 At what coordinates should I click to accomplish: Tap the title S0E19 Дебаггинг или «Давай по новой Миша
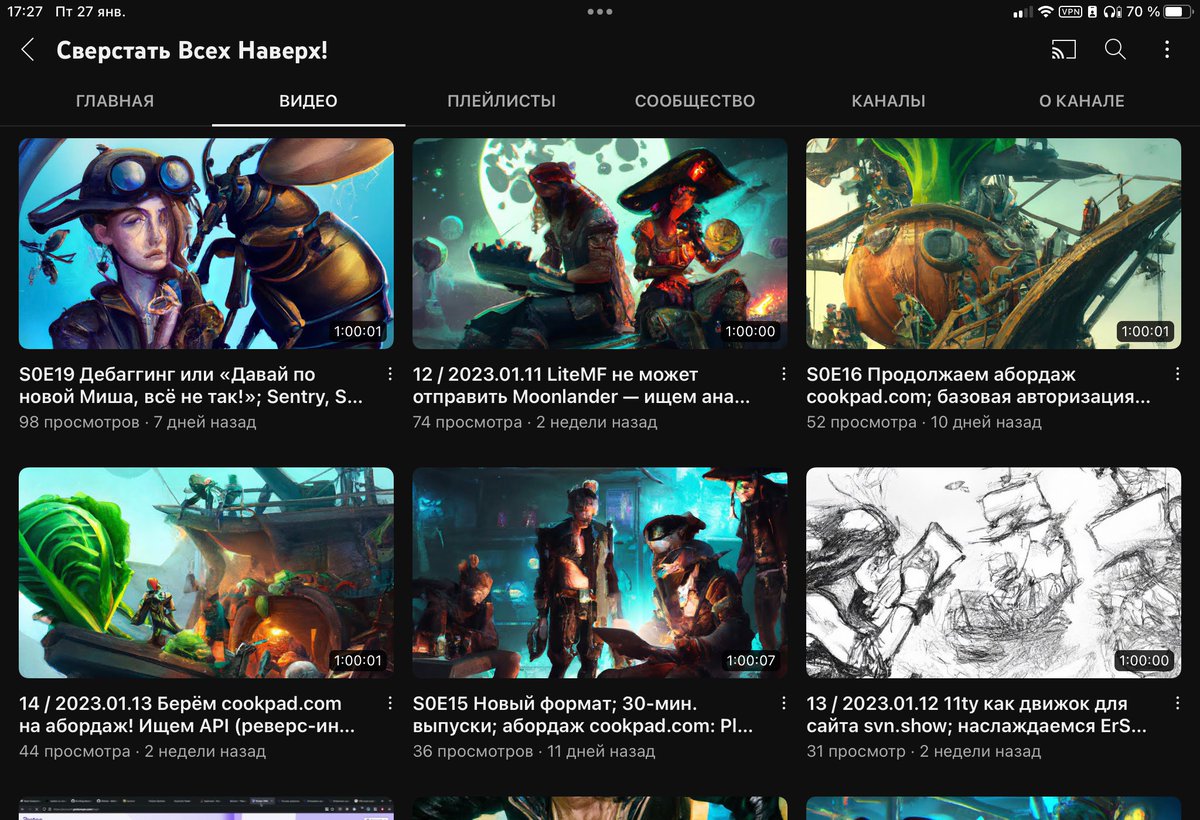[x=191, y=385]
